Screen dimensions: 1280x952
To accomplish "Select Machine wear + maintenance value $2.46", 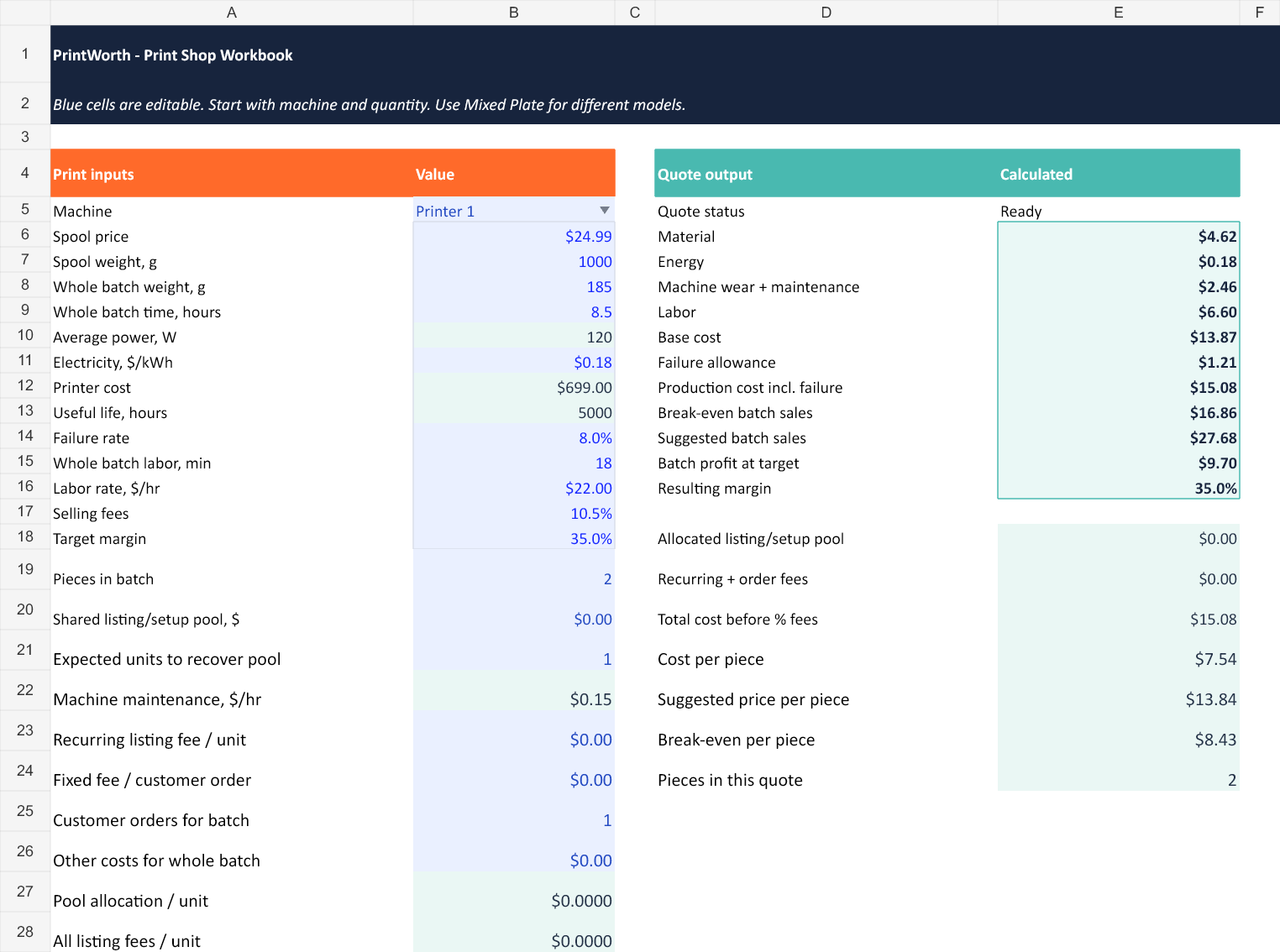I will 1119,286.
